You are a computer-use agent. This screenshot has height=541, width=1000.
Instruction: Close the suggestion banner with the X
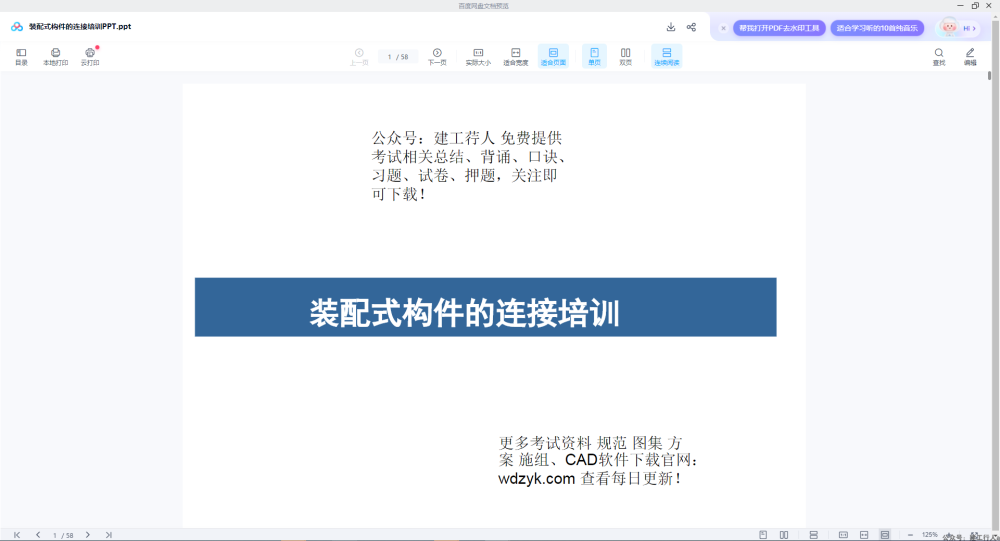723,28
